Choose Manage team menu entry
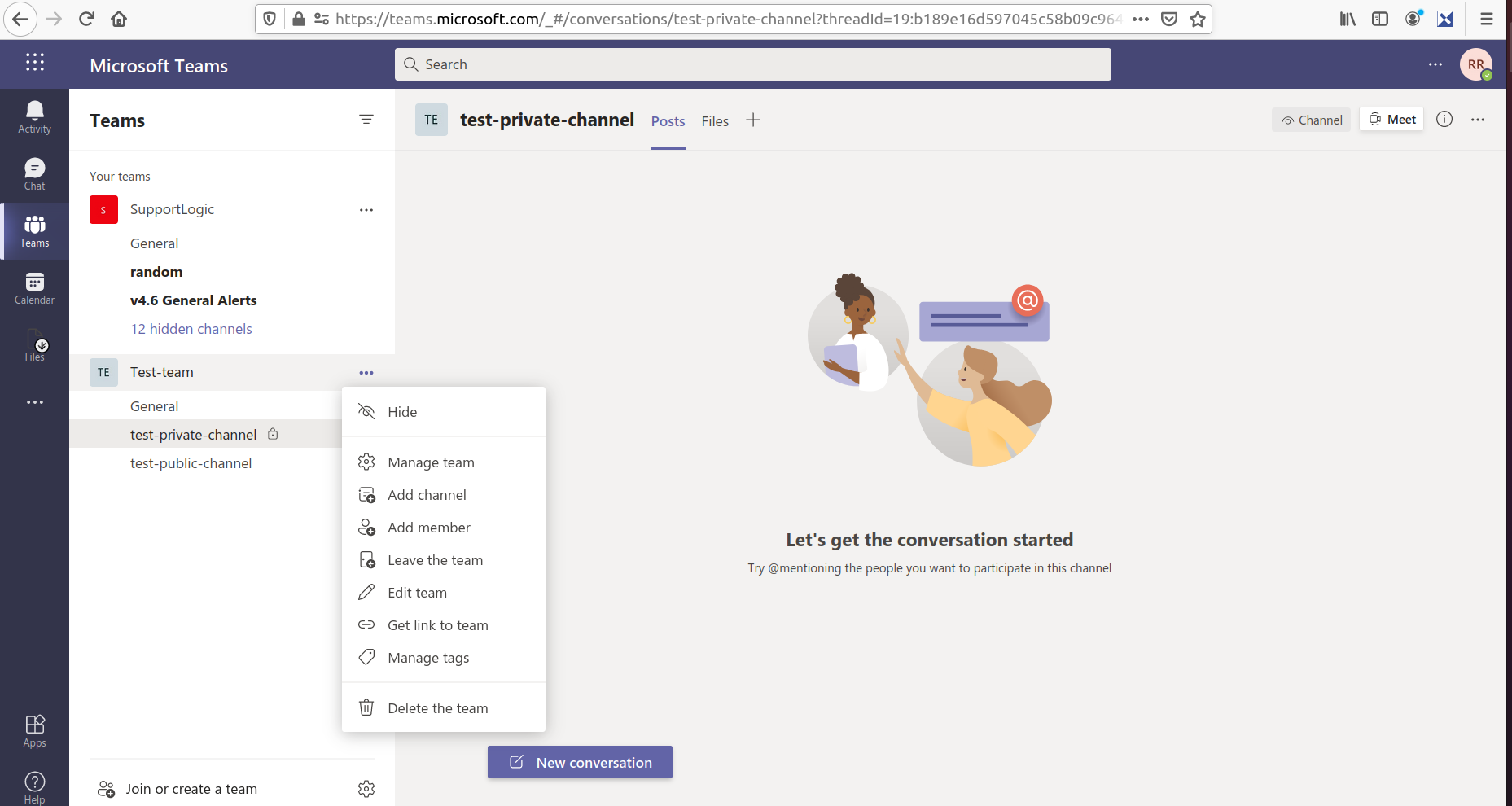The image size is (1512, 806). 444,462
